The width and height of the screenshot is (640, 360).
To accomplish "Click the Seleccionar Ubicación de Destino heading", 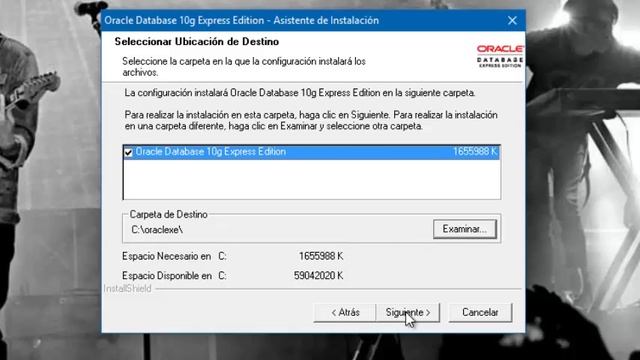I will tap(197, 42).
